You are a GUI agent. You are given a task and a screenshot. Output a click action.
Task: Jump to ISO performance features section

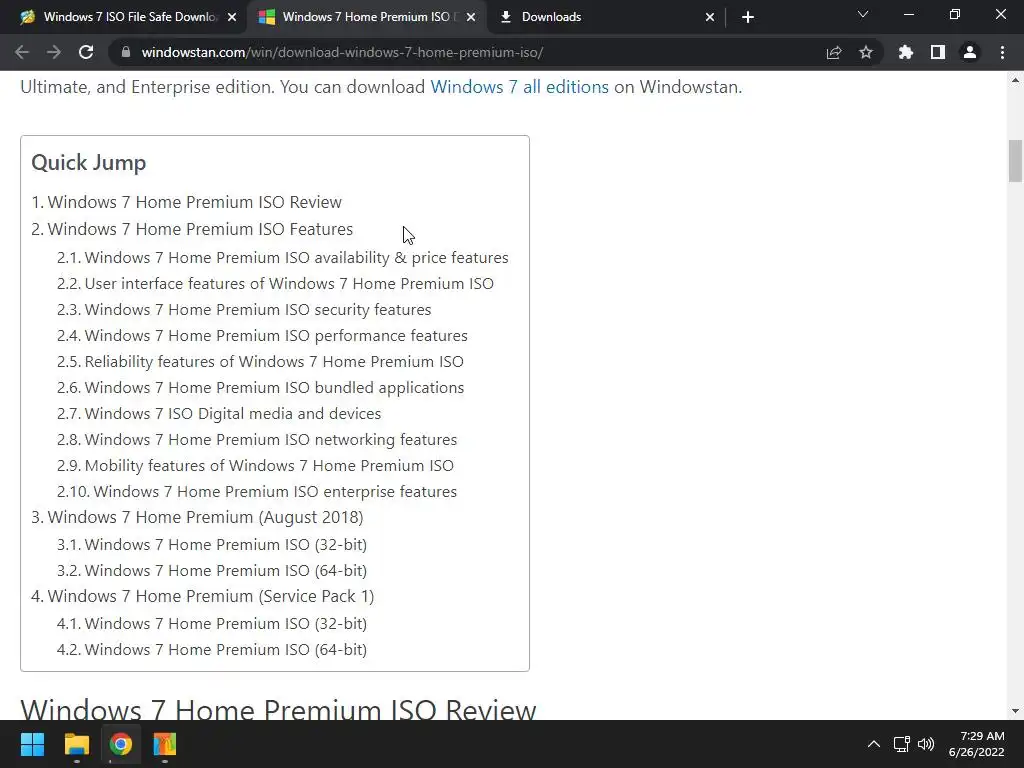coord(276,336)
